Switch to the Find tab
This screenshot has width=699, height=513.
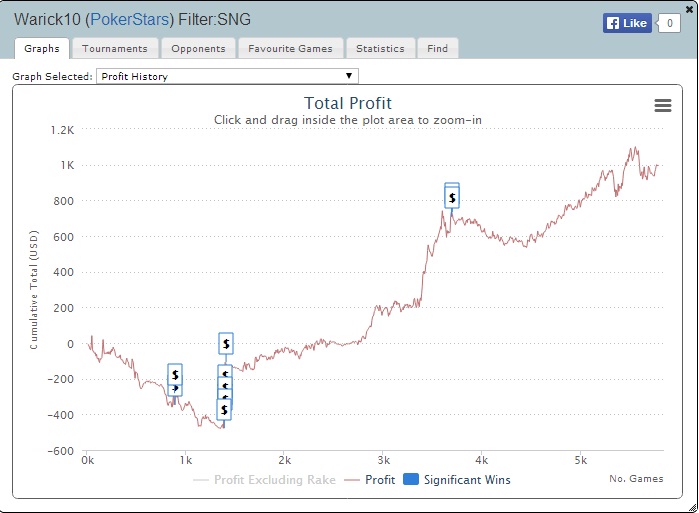pos(437,48)
